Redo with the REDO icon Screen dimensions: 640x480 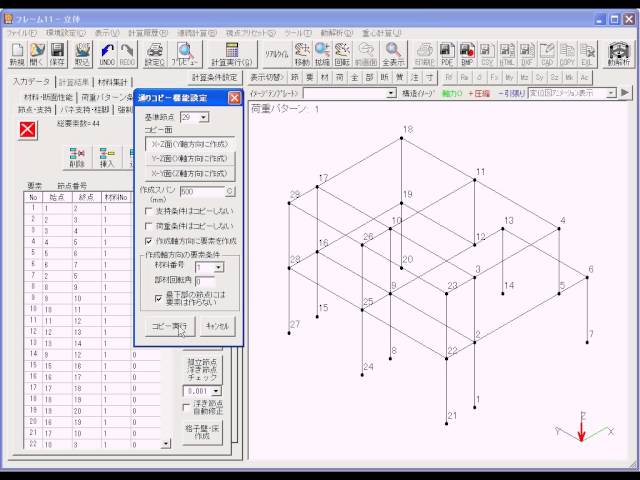pos(127,54)
